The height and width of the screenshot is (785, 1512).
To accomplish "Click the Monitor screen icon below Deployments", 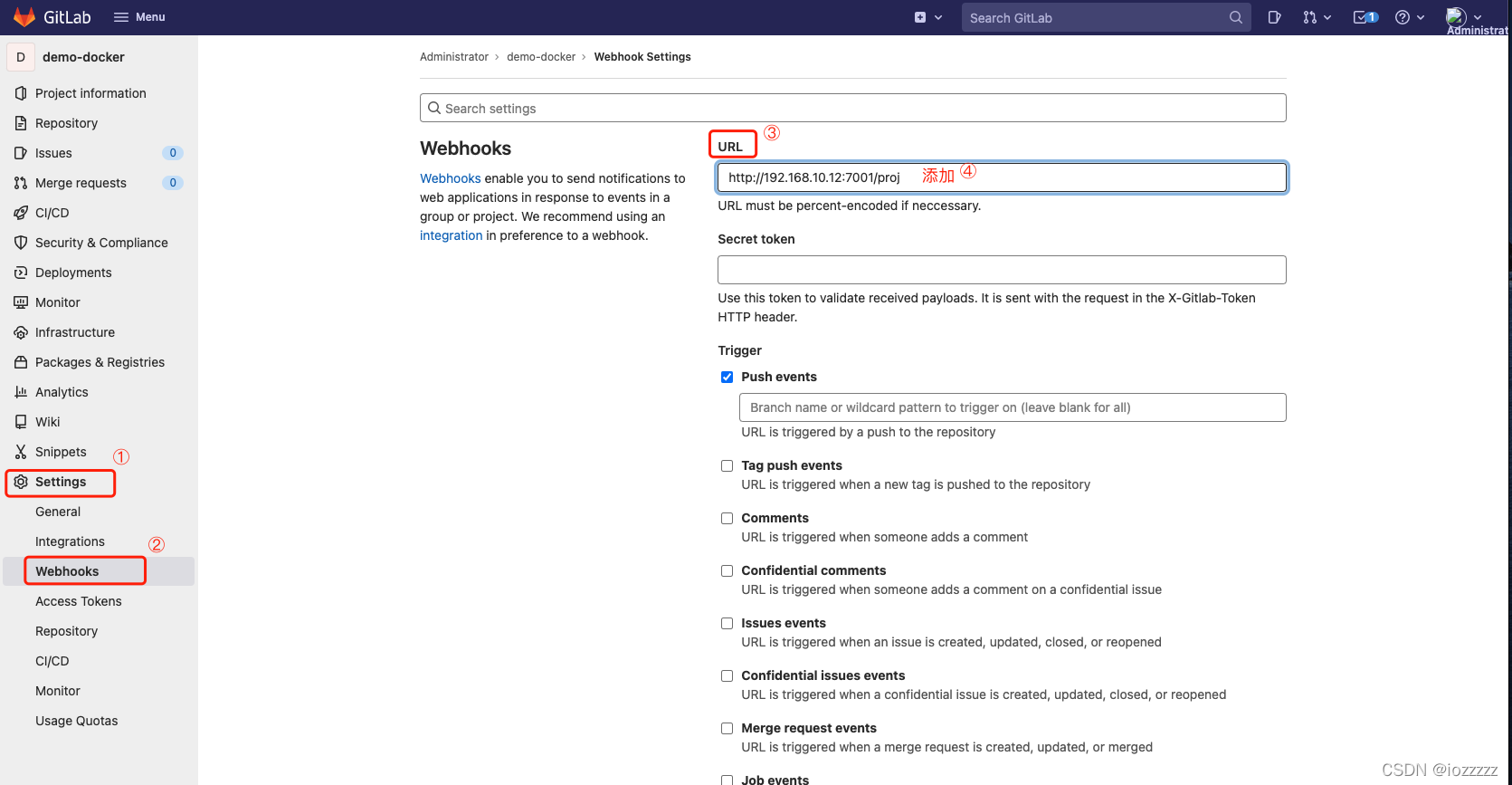I will (21, 302).
